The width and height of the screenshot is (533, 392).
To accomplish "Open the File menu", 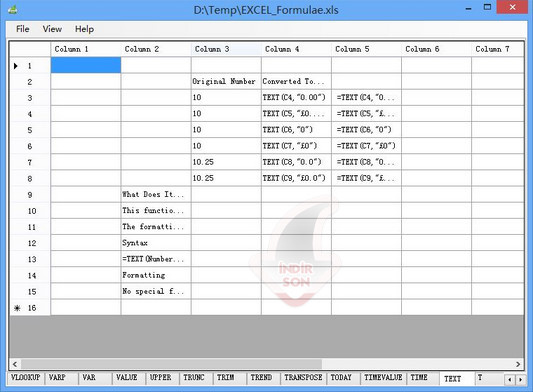I will click(23, 29).
